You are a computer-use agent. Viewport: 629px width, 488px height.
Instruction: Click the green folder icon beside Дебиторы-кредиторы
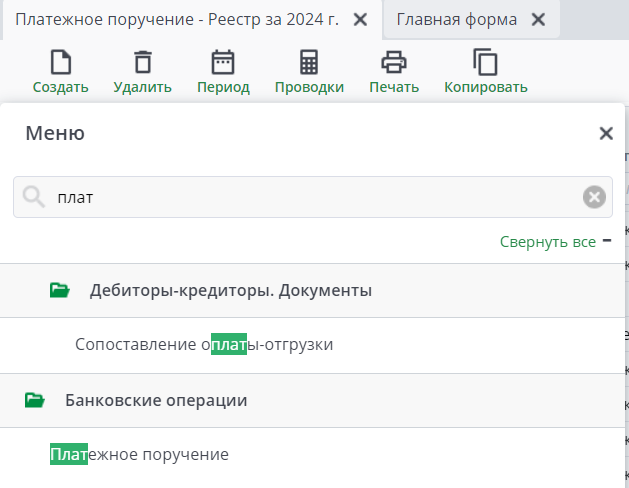pos(60,291)
